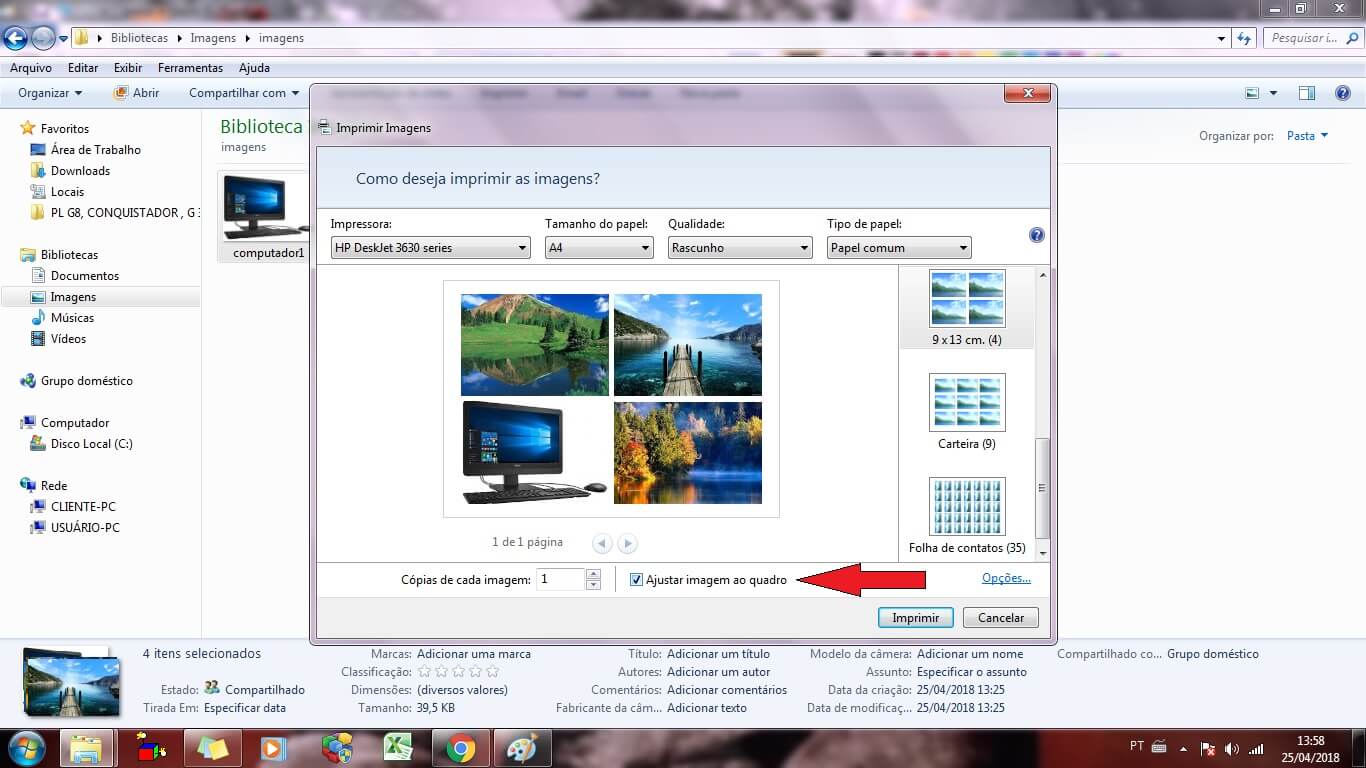Click the Opções link
Screen dimensions: 1366x768
(1005, 578)
